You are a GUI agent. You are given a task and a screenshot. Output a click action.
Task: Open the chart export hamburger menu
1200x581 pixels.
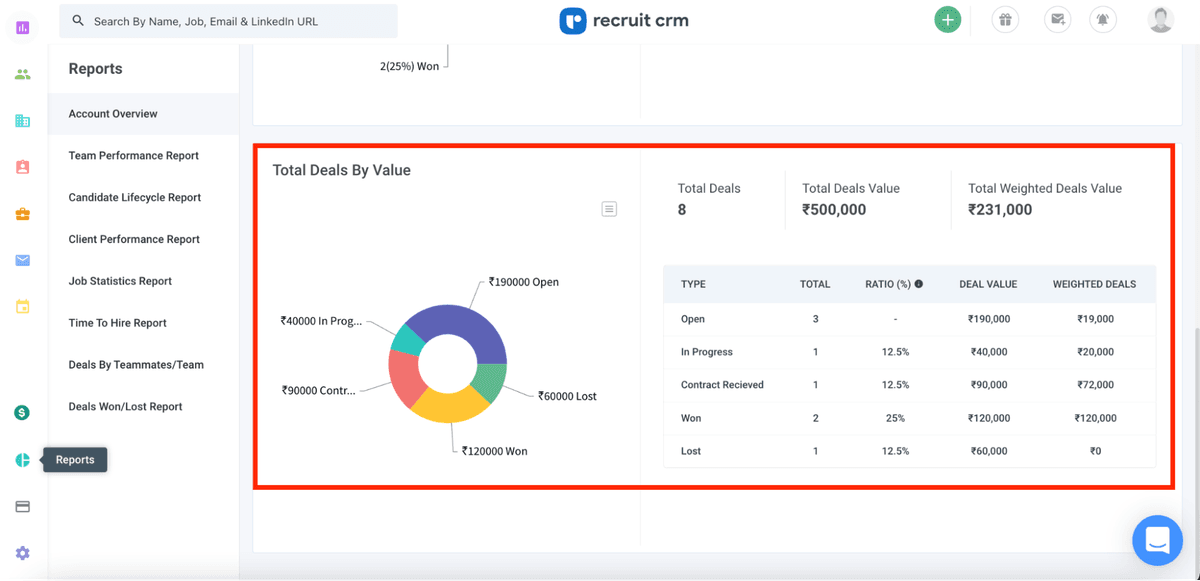point(609,209)
